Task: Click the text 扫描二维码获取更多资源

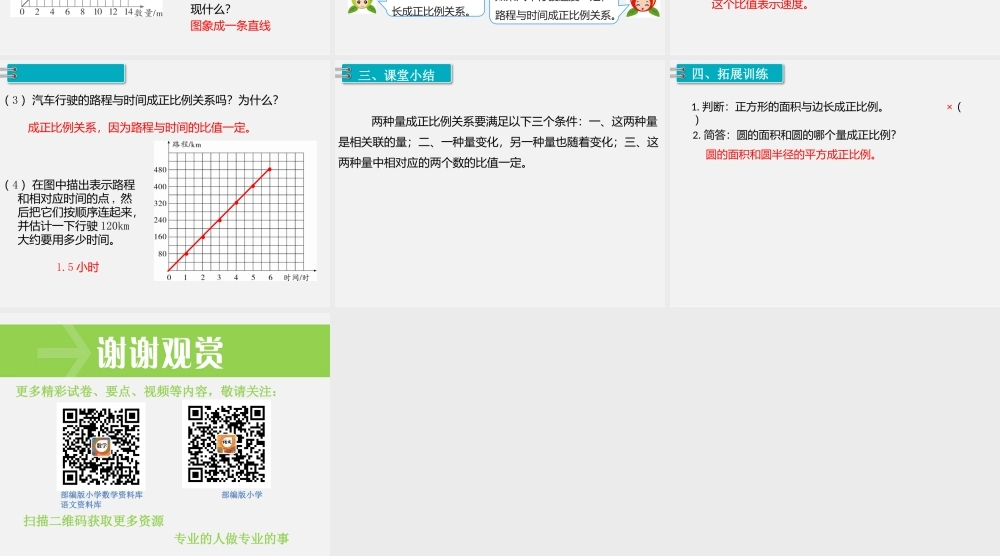Action: (x=94, y=520)
